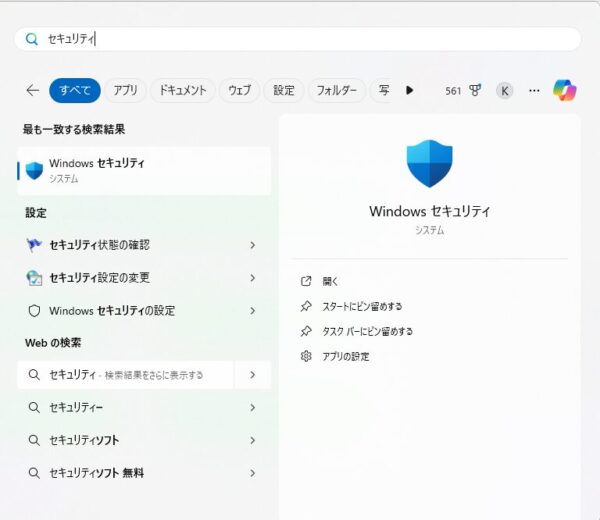Select the すべて filter tab

[x=75, y=91]
